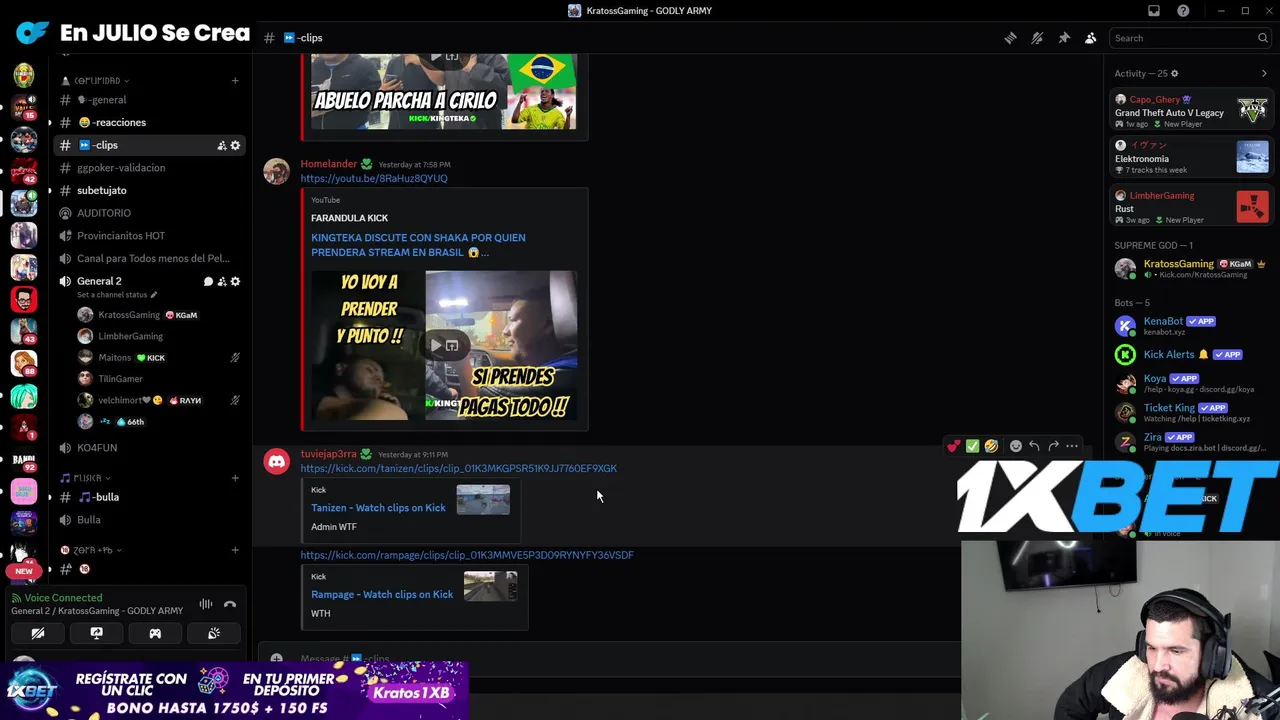Open General 2 voice channel chat icon

point(208,281)
